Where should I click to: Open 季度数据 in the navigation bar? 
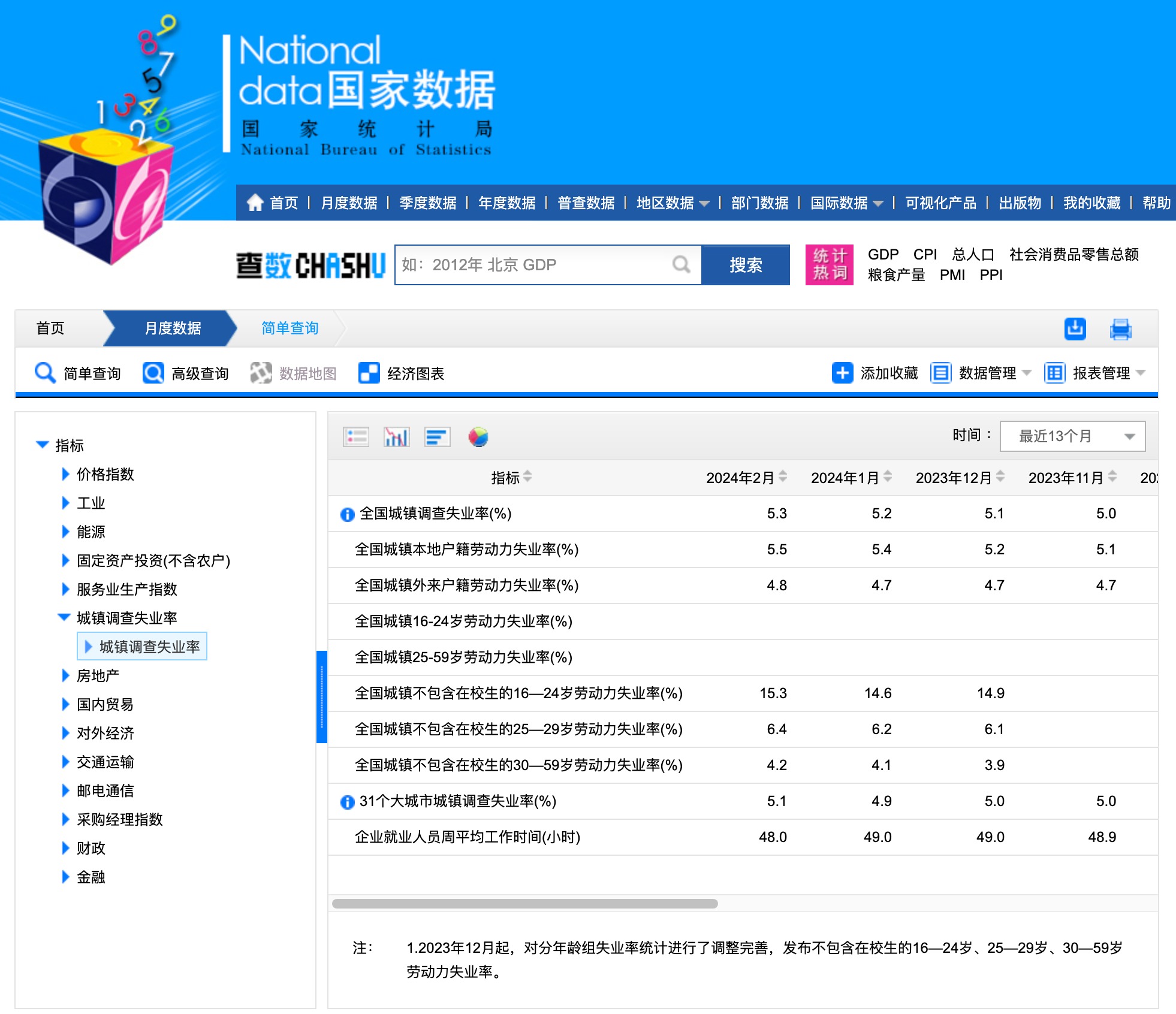tap(427, 203)
